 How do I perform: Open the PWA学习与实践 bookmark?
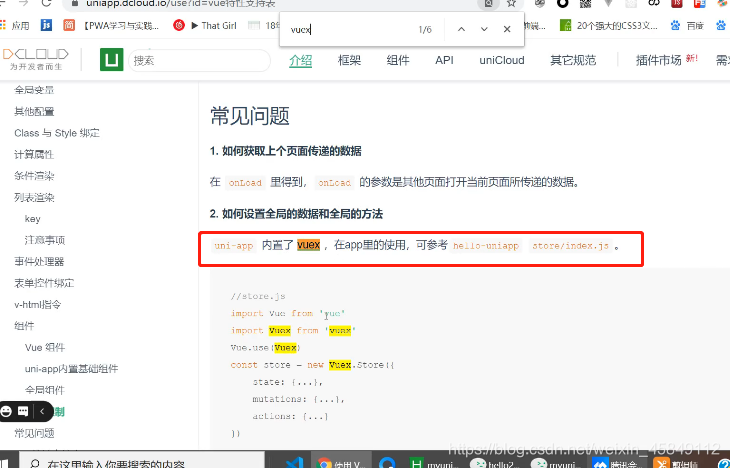(x=122, y=26)
